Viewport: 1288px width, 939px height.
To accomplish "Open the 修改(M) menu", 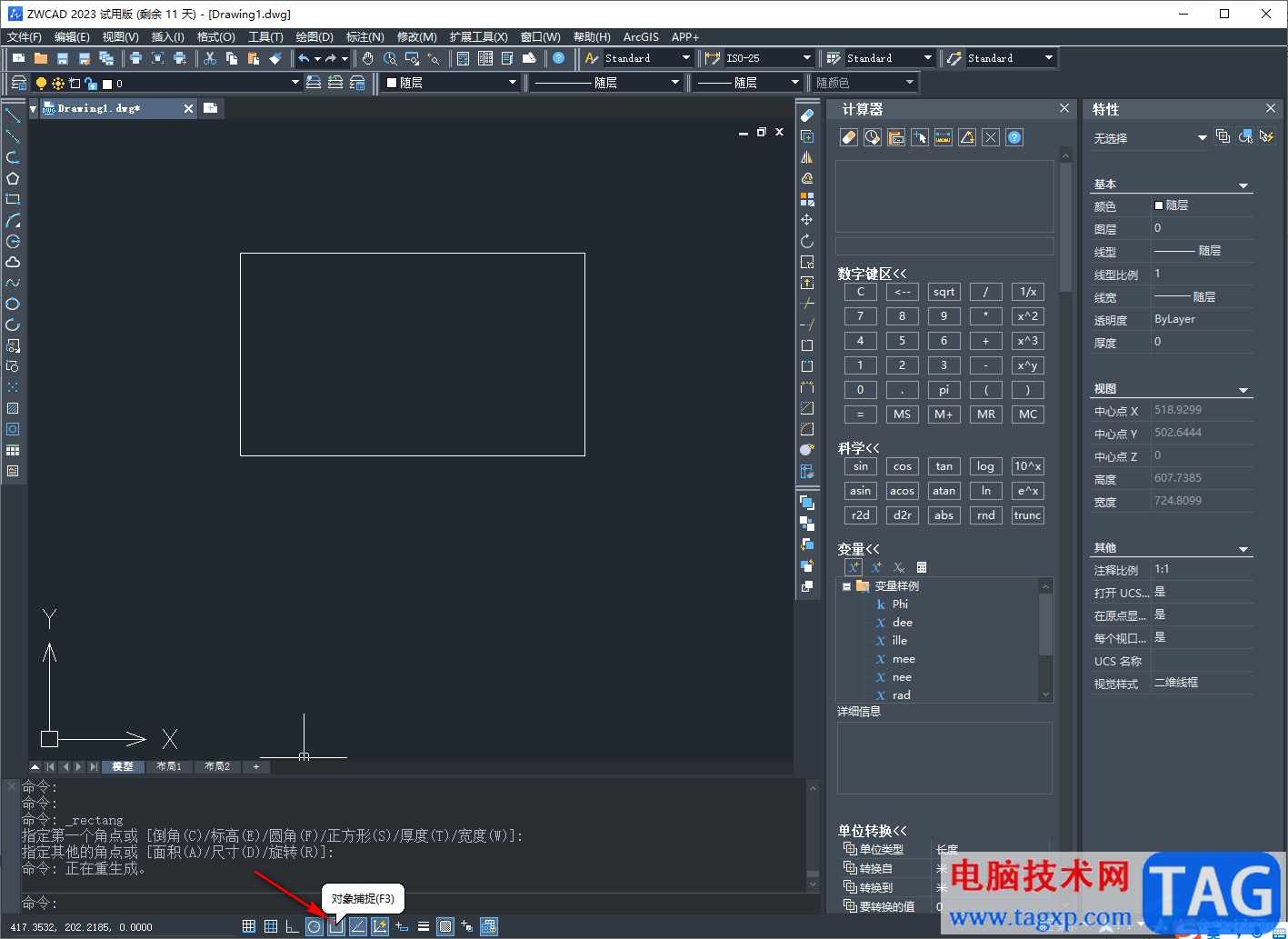I will click(x=417, y=37).
